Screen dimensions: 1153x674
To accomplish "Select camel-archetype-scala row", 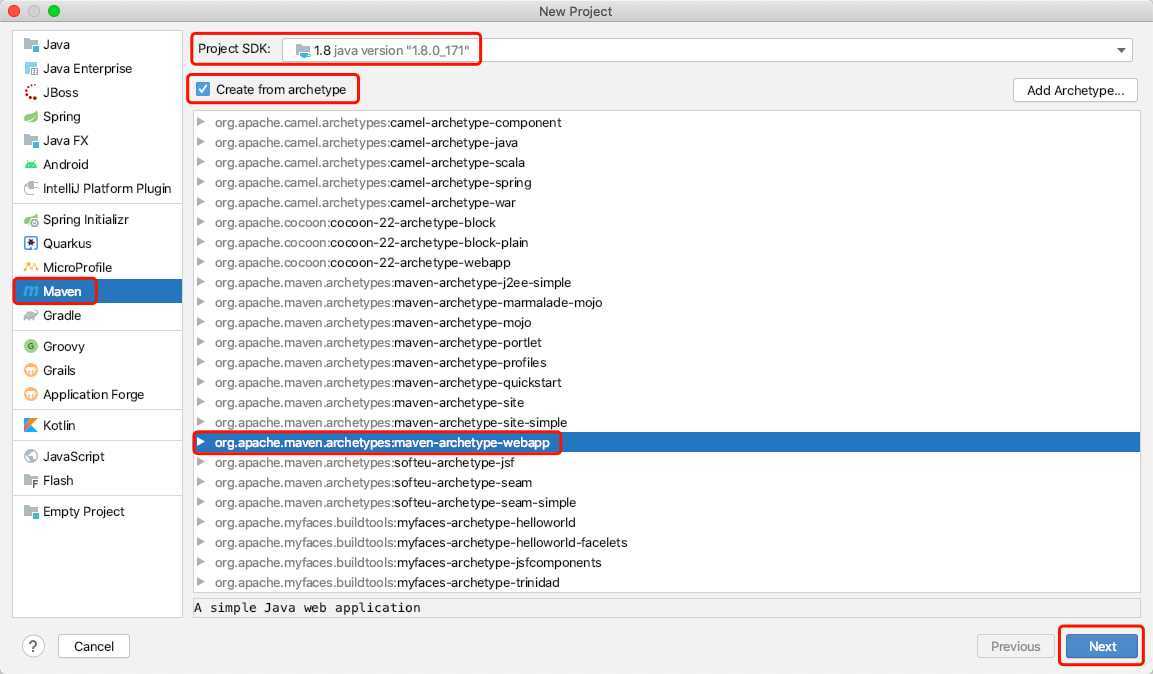I will (667, 162).
